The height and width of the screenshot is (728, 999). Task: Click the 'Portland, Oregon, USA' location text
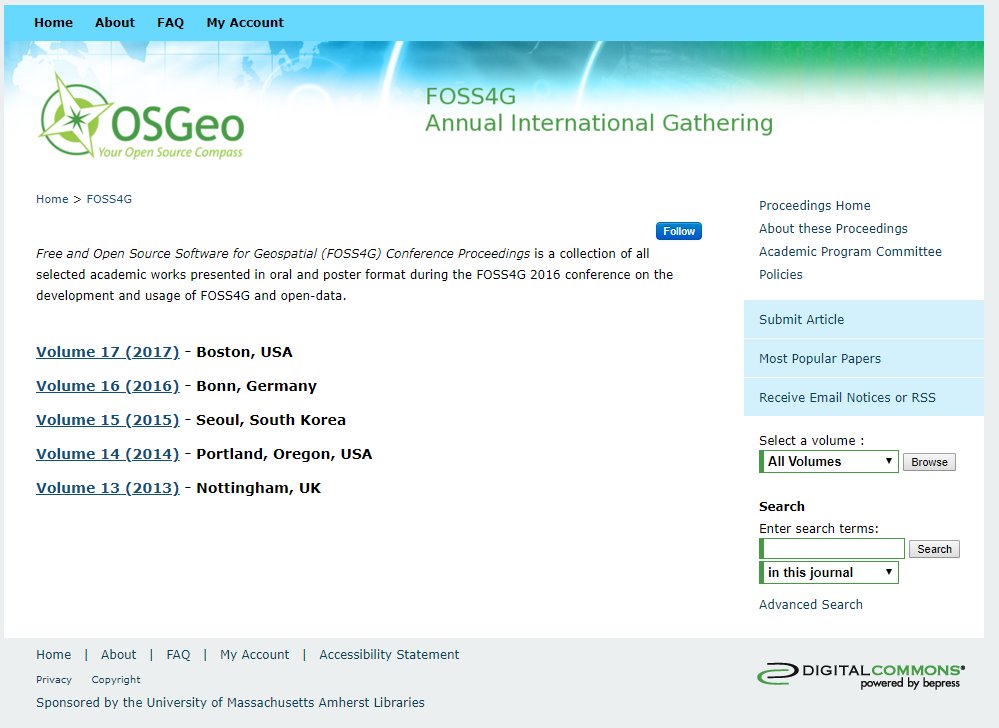[x=284, y=454]
